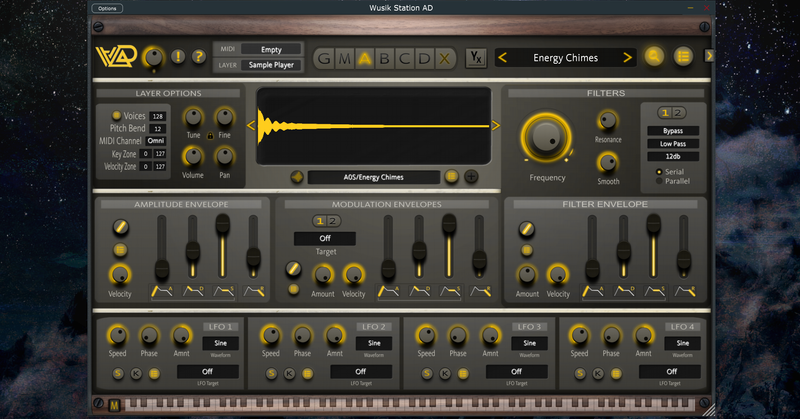Screen dimensions: 800x419
Task: Open the preset list menu icon
Action: pyautogui.click(x=683, y=56)
